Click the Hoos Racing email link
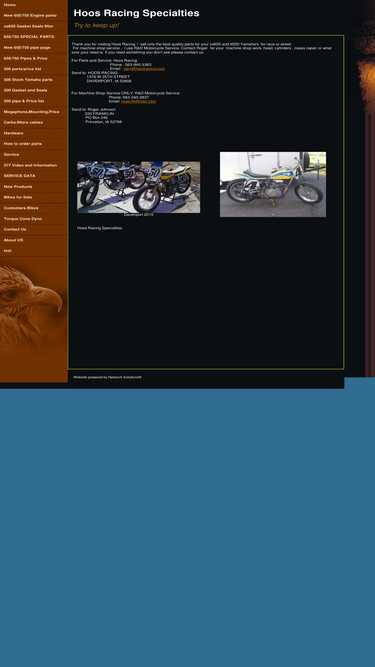375x667 pixels. click(144, 68)
